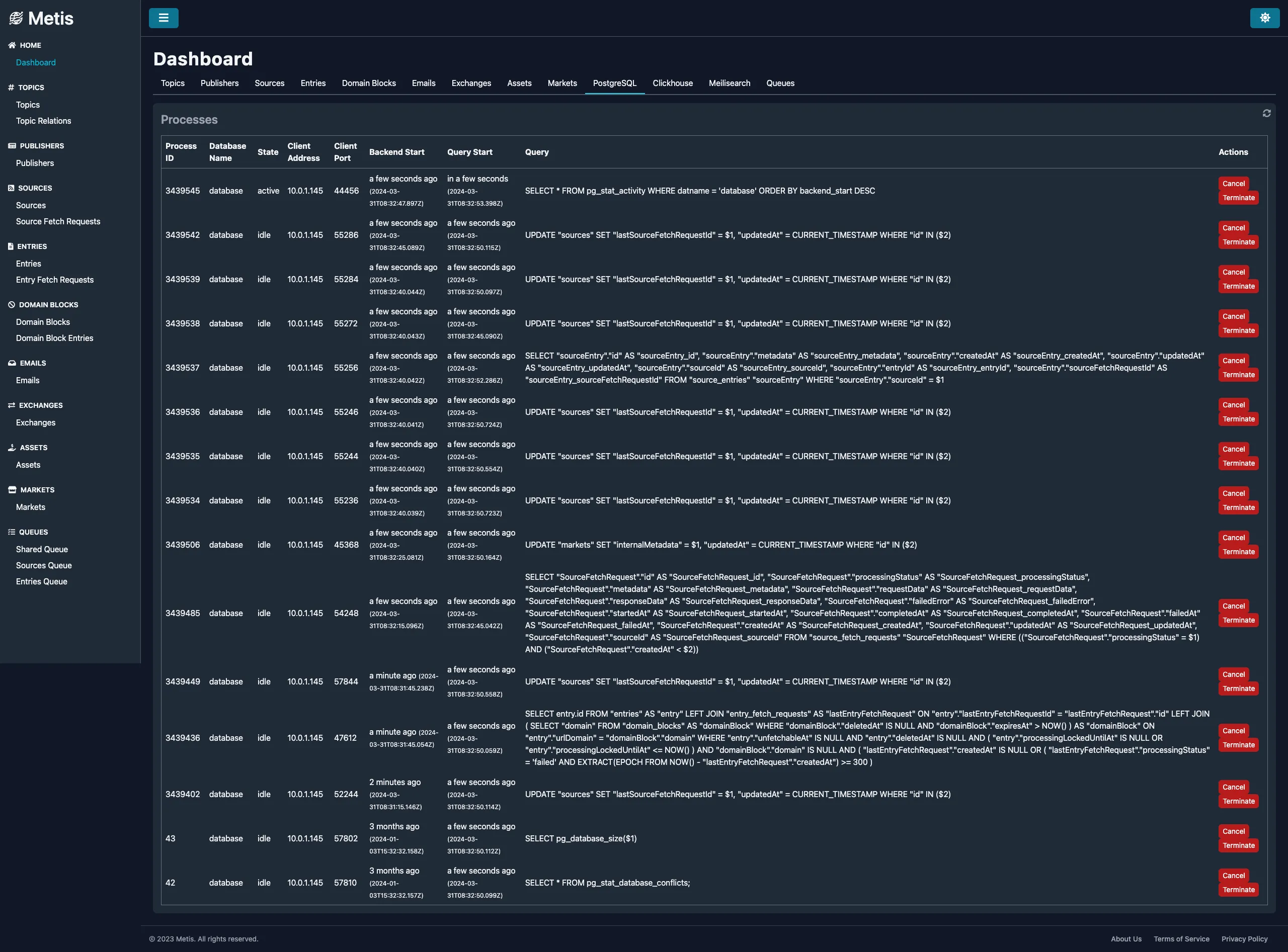Click the Sources section icon
The width and height of the screenshot is (1288, 952).
11,188
